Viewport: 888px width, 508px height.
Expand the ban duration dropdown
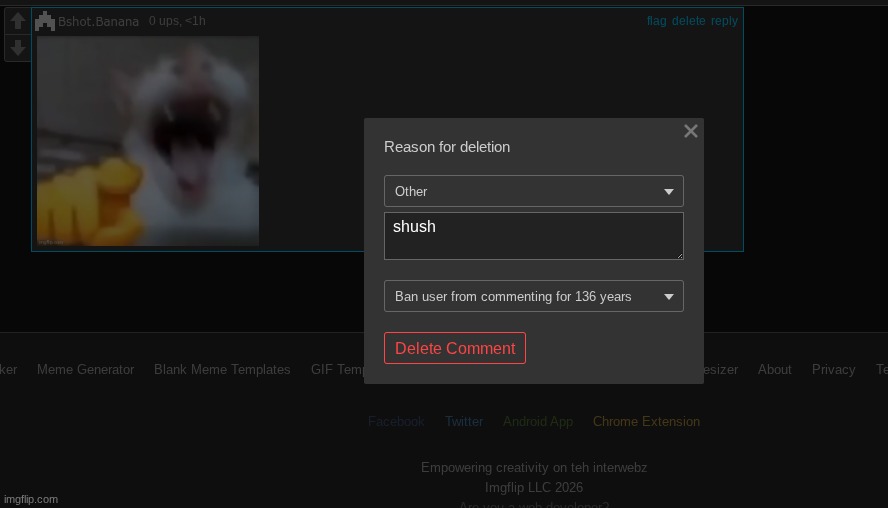tap(533, 296)
